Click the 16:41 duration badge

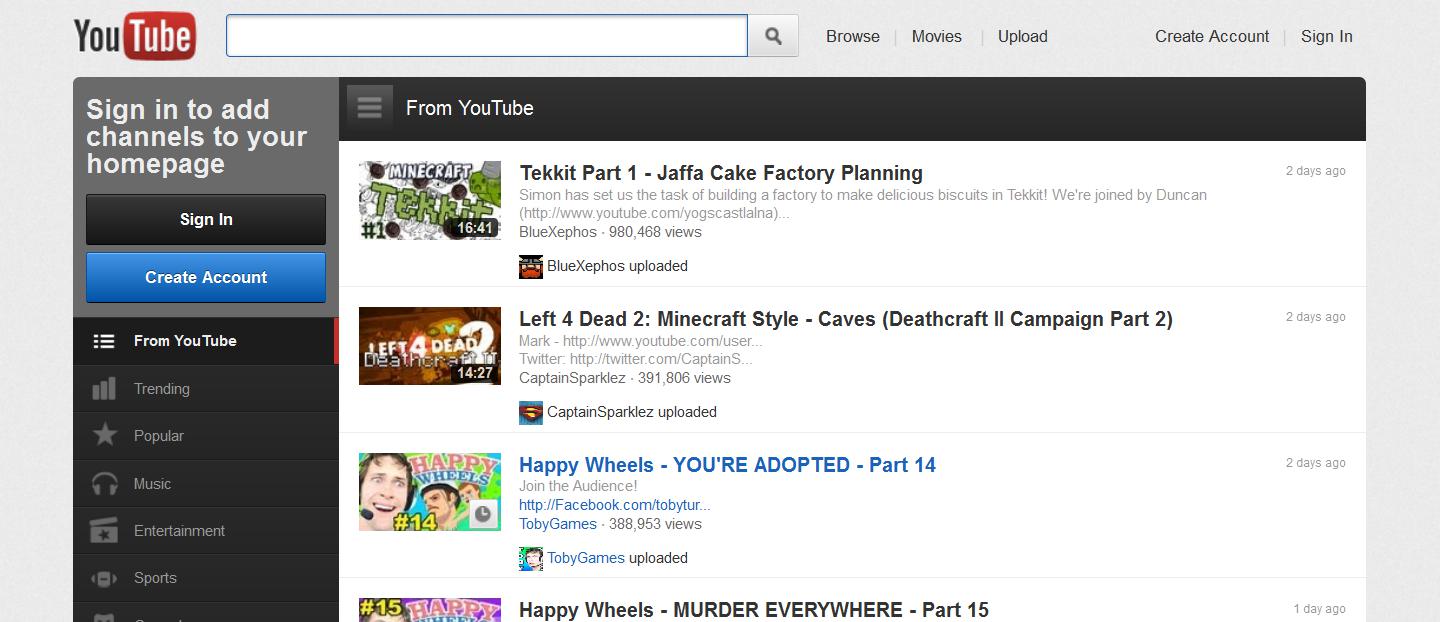pos(475,227)
